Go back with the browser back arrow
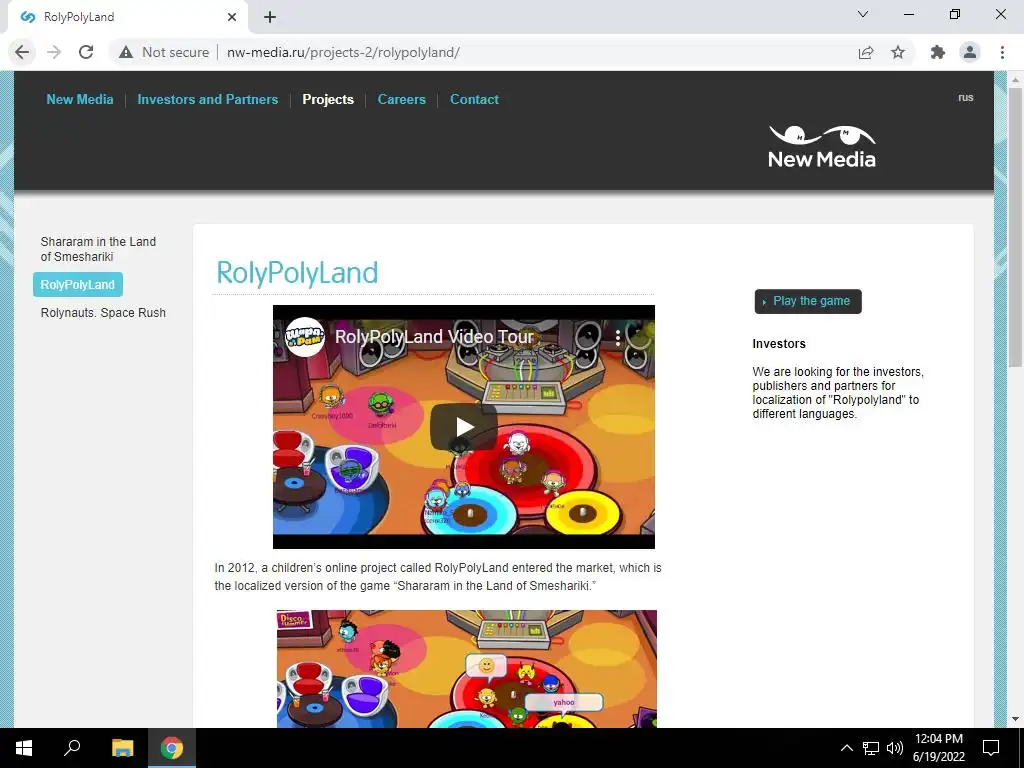Image resolution: width=1024 pixels, height=768 pixels. [22, 52]
